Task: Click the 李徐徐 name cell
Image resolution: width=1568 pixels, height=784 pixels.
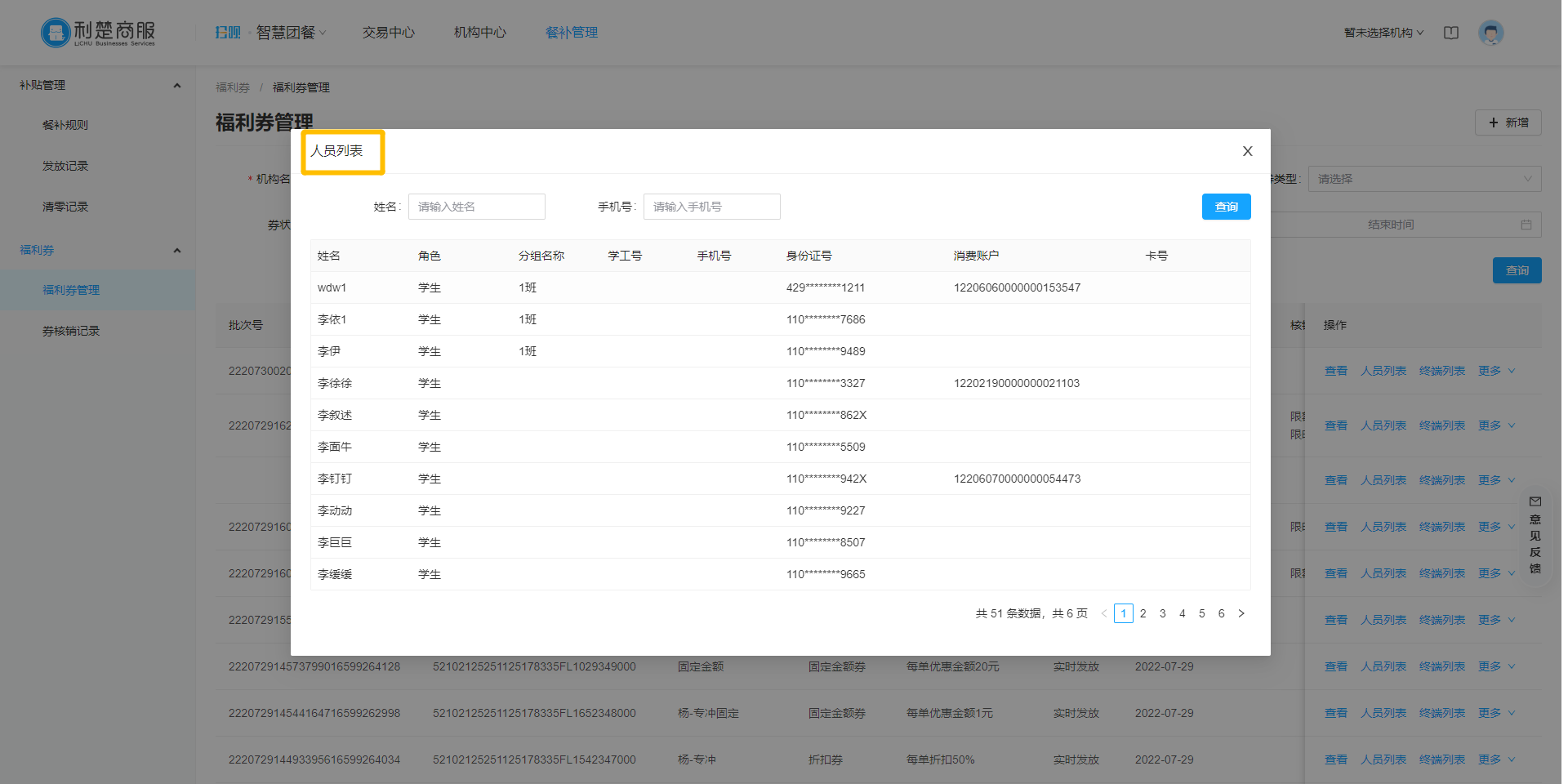Action: [335, 383]
